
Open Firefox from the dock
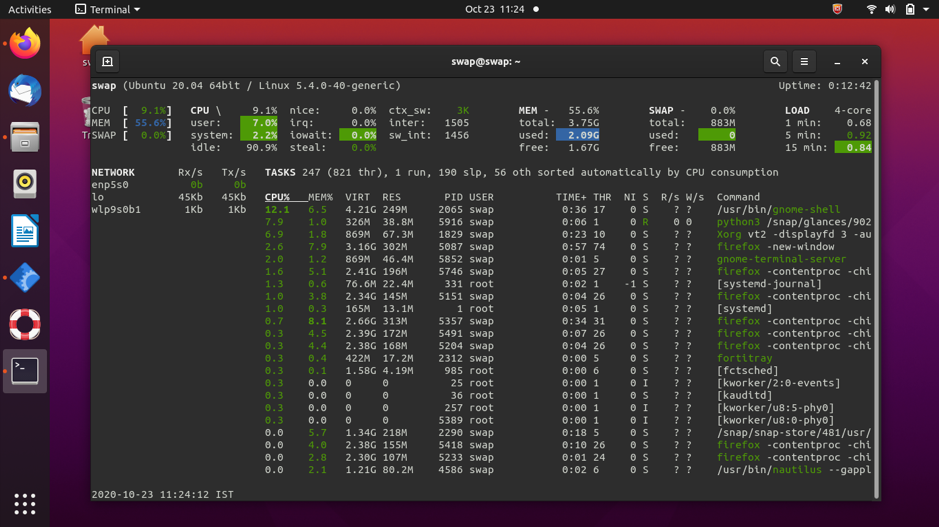(25, 44)
